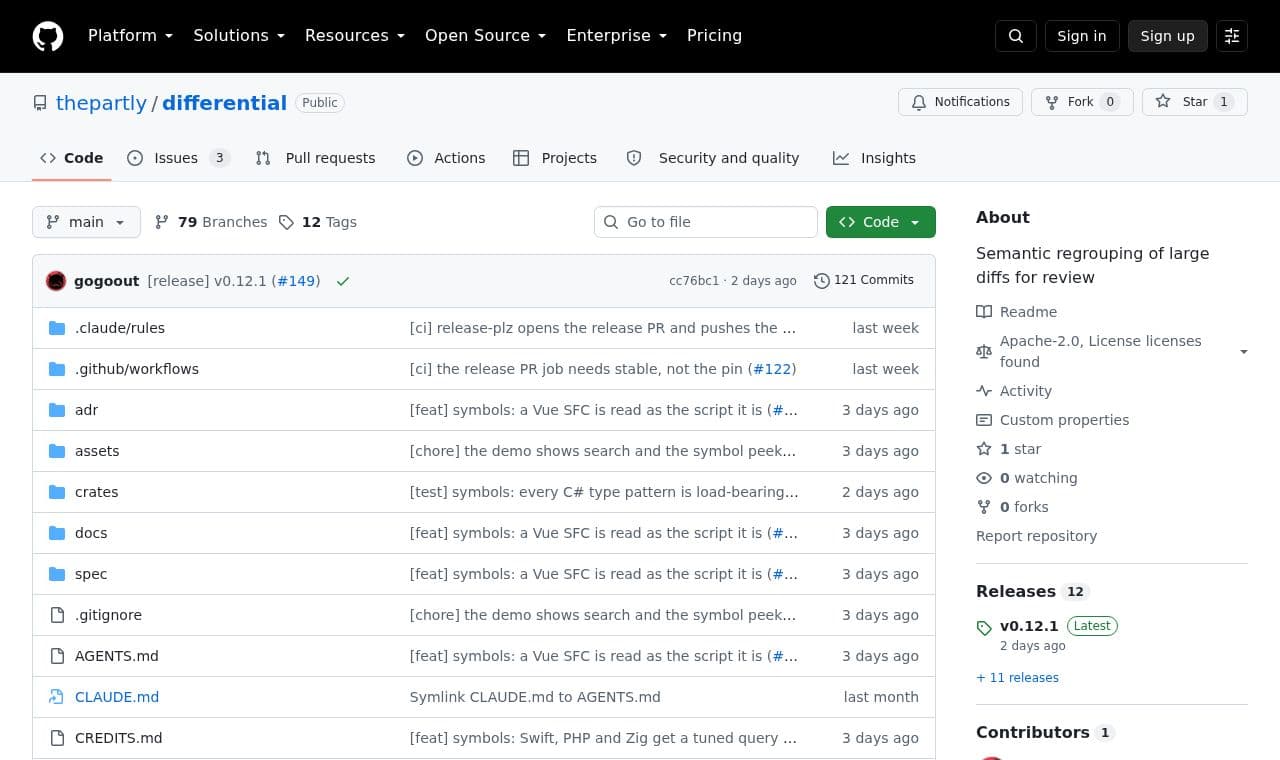Expand the Solutions menu
Screen dimensions: 1280x760
(x=239, y=35)
